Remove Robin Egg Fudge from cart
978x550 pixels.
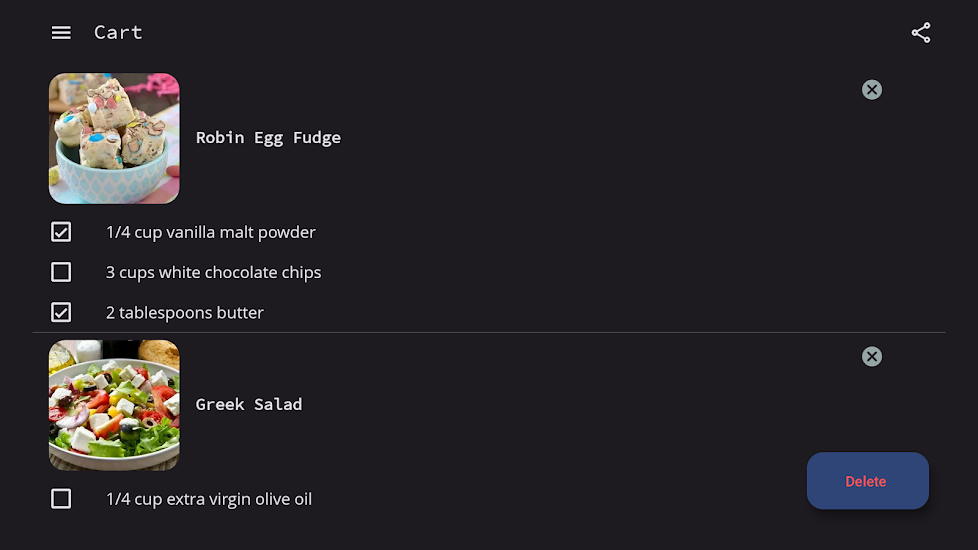pyautogui.click(x=872, y=90)
